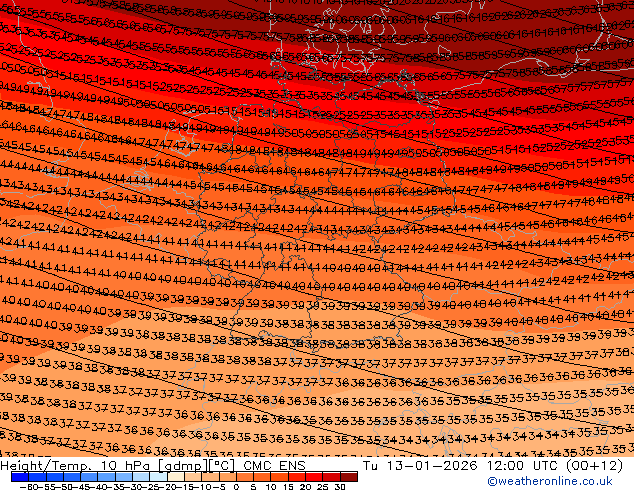Select legend swatch between 0 and 5

245,477
